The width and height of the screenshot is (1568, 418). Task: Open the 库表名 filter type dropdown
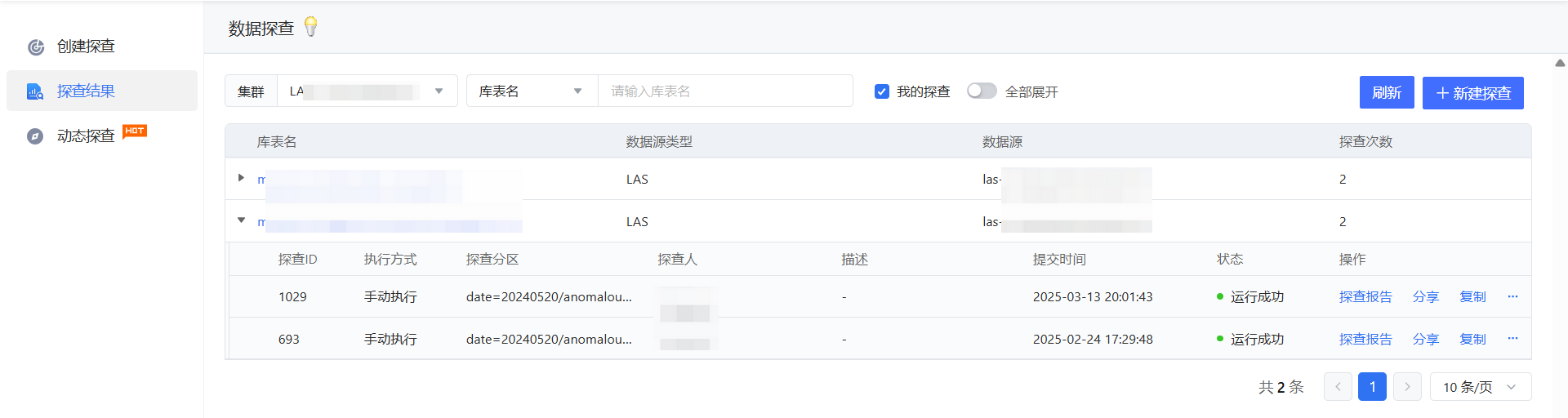pos(532,91)
